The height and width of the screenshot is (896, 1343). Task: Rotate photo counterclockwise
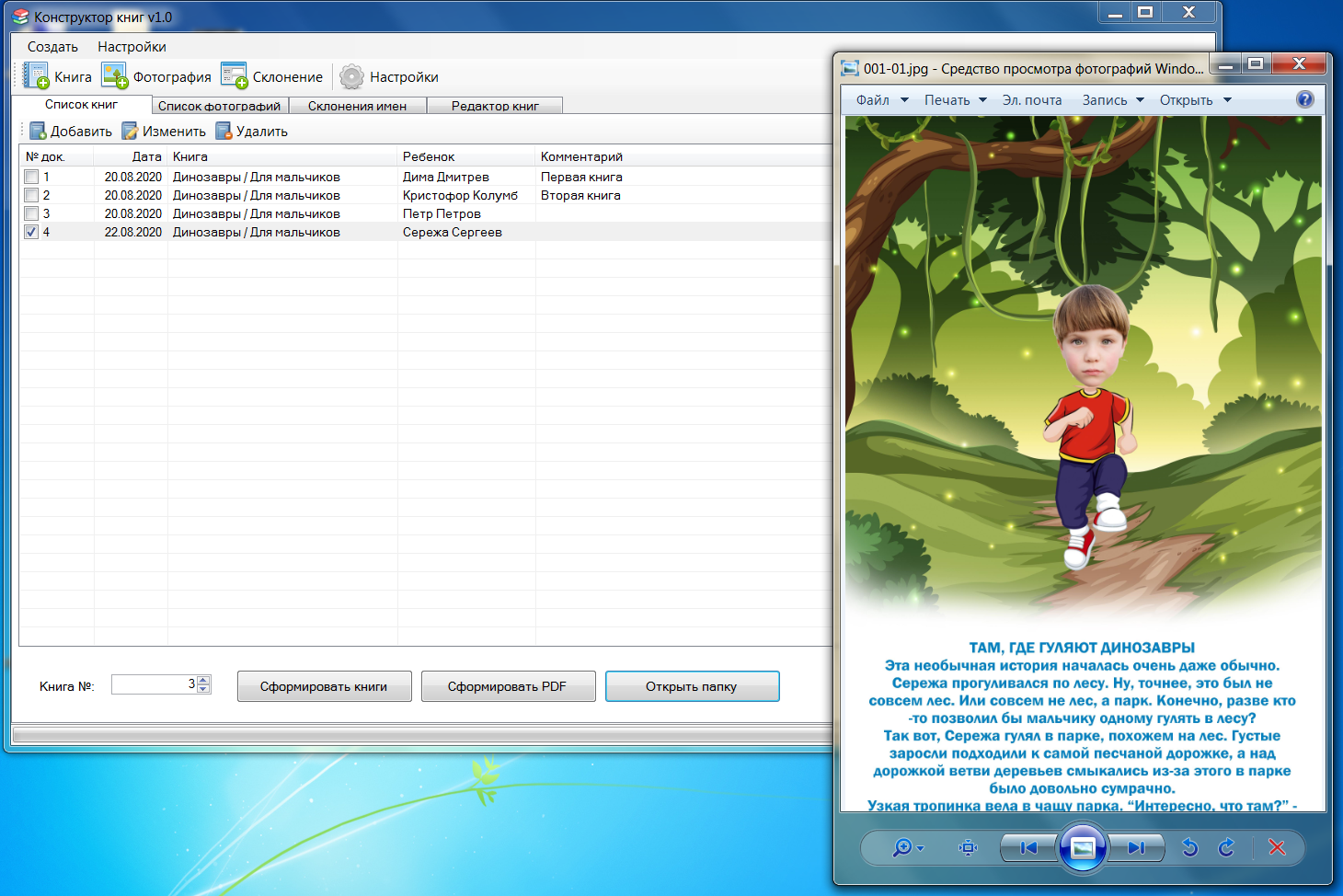tap(1189, 847)
